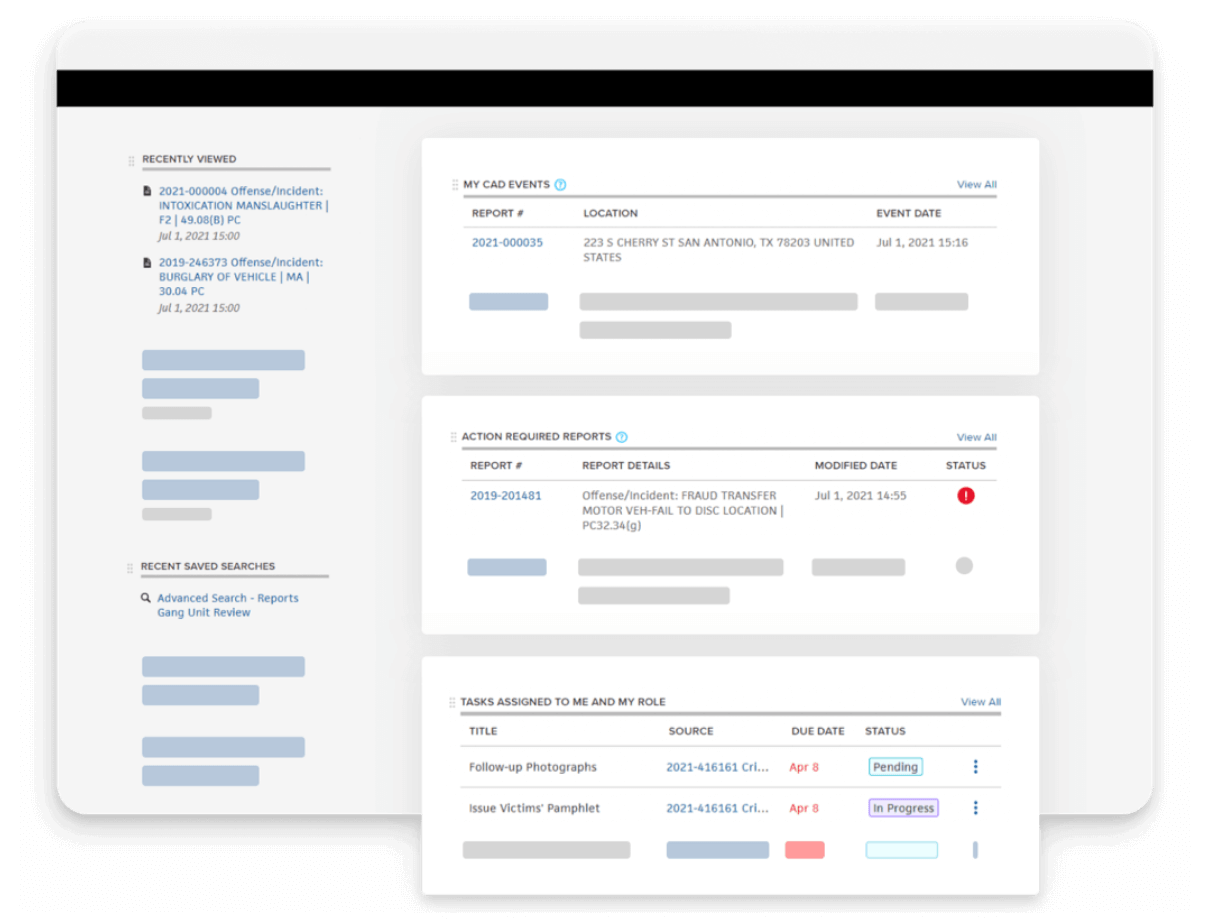
Task: Click the document icon for incident 2019-246373
Action: click(x=147, y=262)
